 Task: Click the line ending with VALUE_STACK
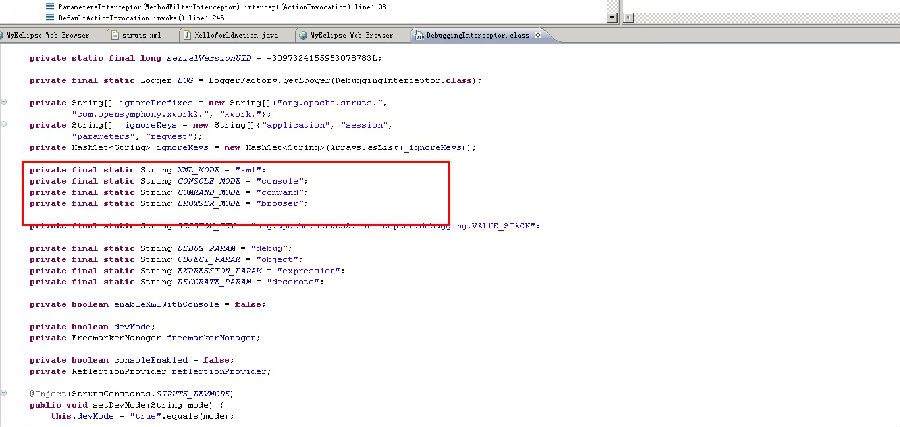coord(285,226)
